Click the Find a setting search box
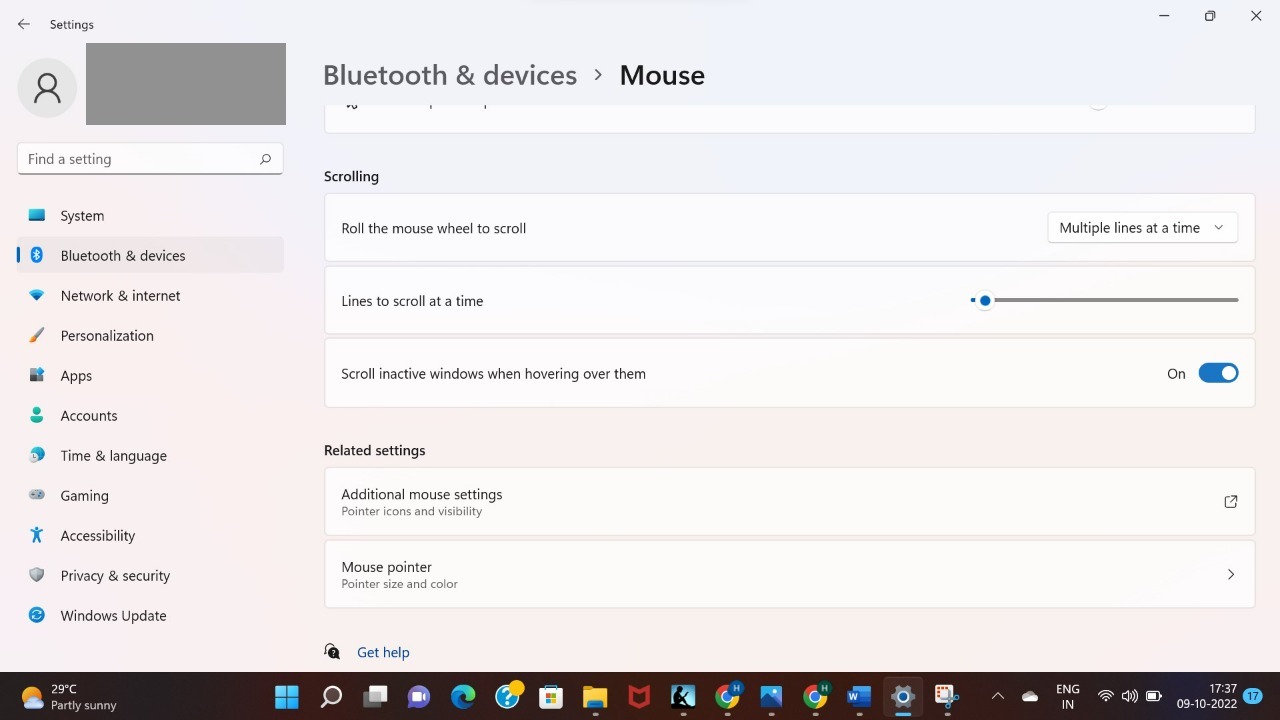1280x720 pixels. pyautogui.click(x=140, y=158)
